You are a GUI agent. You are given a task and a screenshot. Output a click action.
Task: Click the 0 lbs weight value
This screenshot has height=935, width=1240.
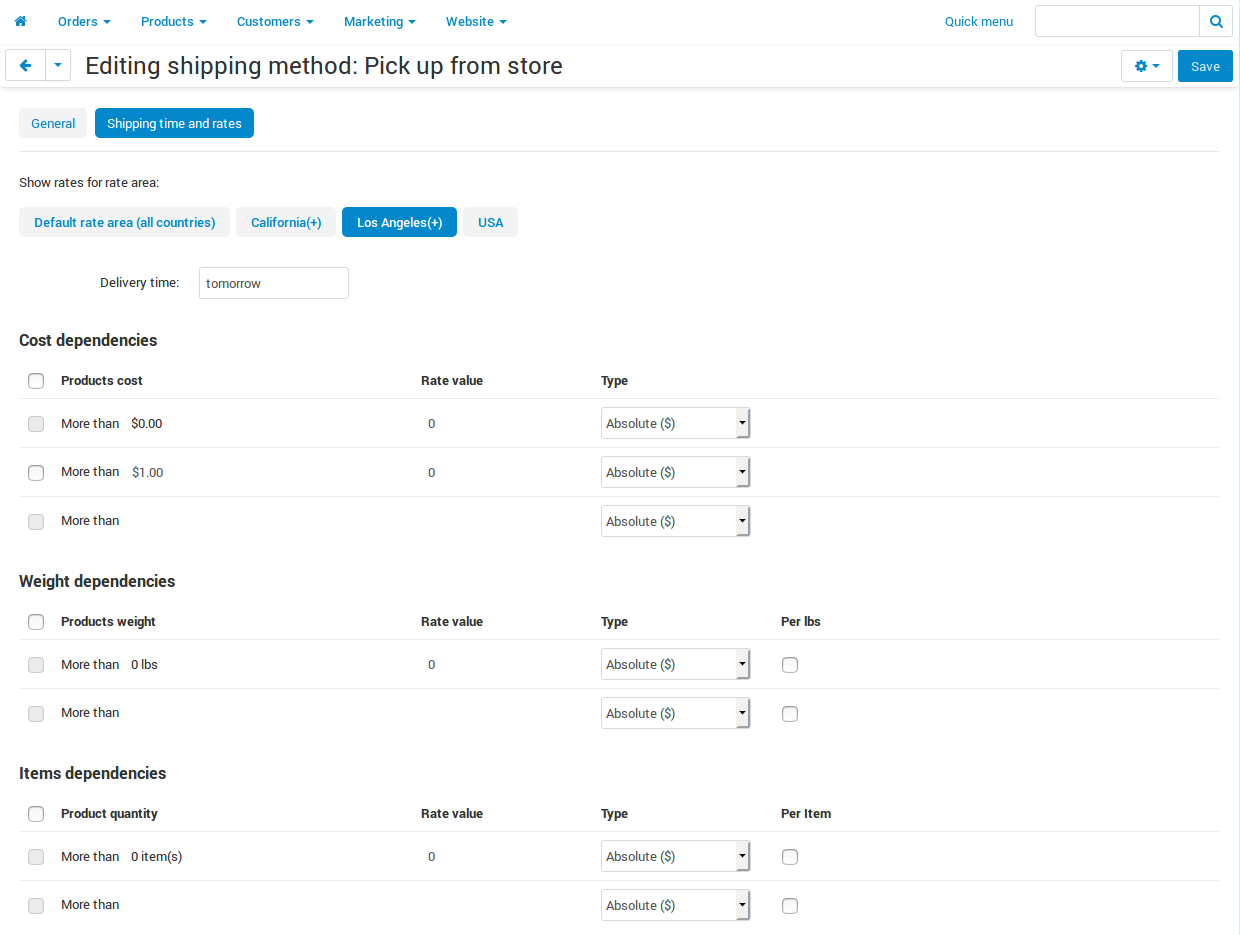pos(144,665)
